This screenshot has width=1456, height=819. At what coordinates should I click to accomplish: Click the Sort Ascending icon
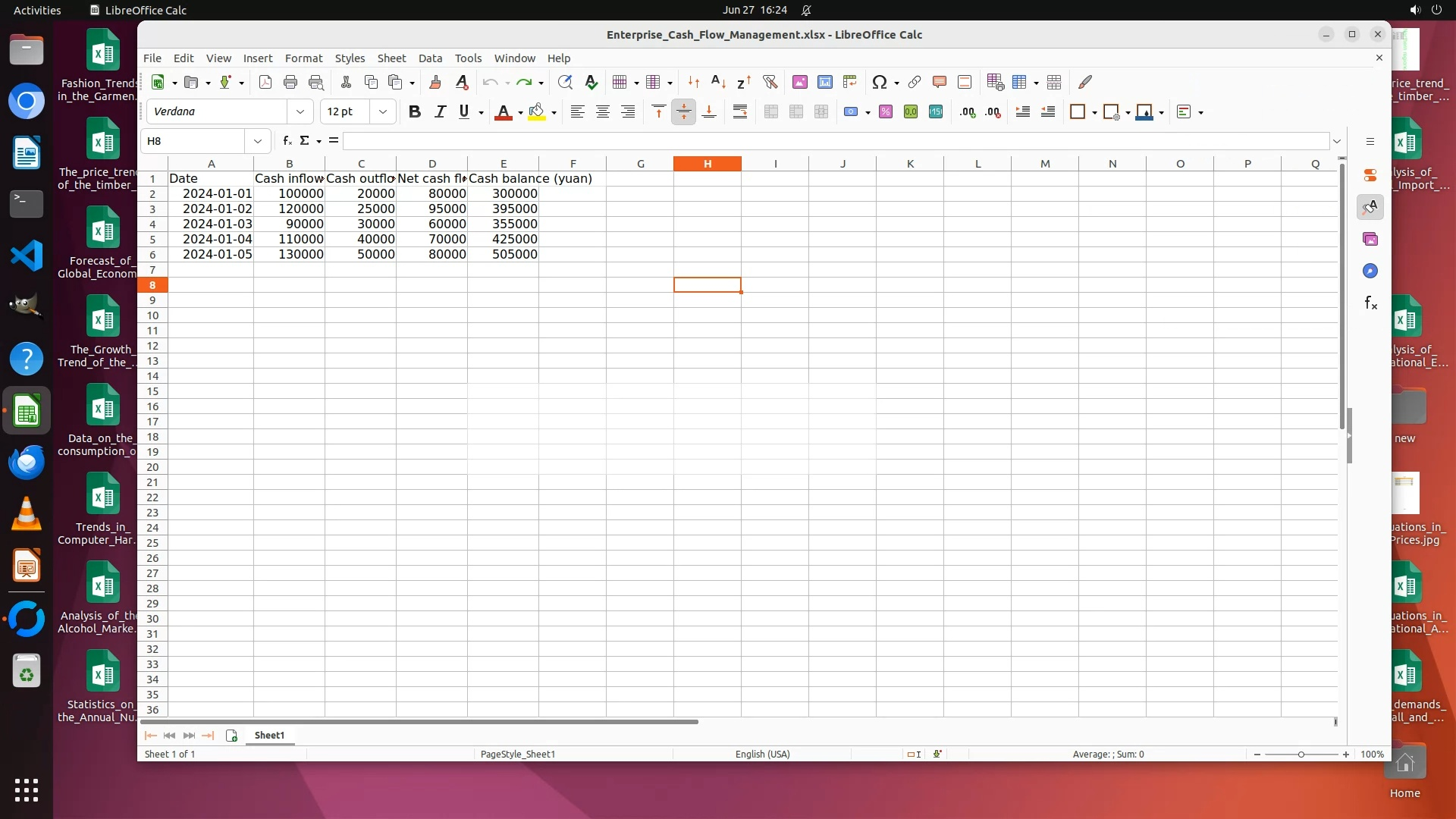(718, 82)
